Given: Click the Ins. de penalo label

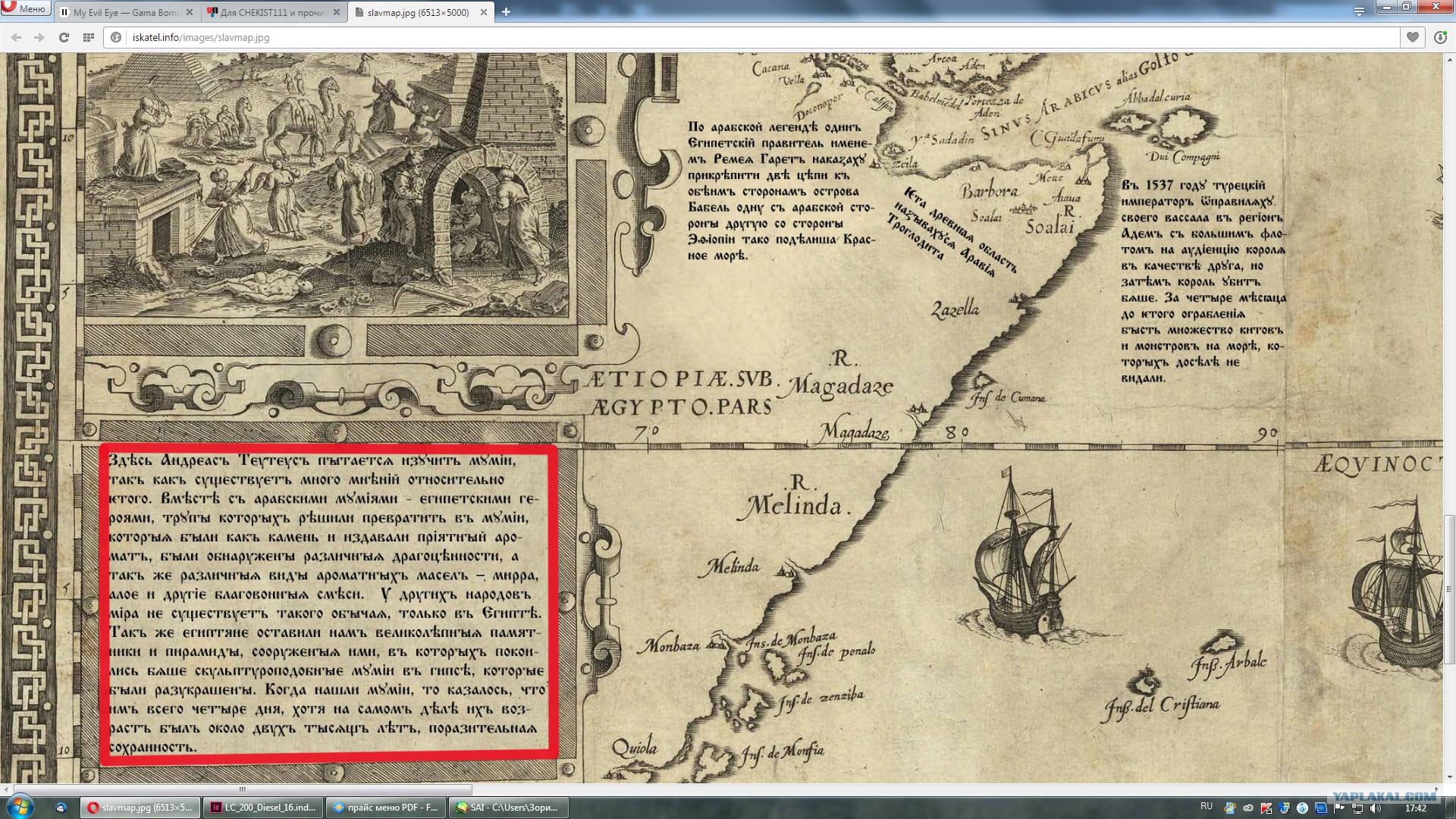Looking at the screenshot, I should 837,653.
